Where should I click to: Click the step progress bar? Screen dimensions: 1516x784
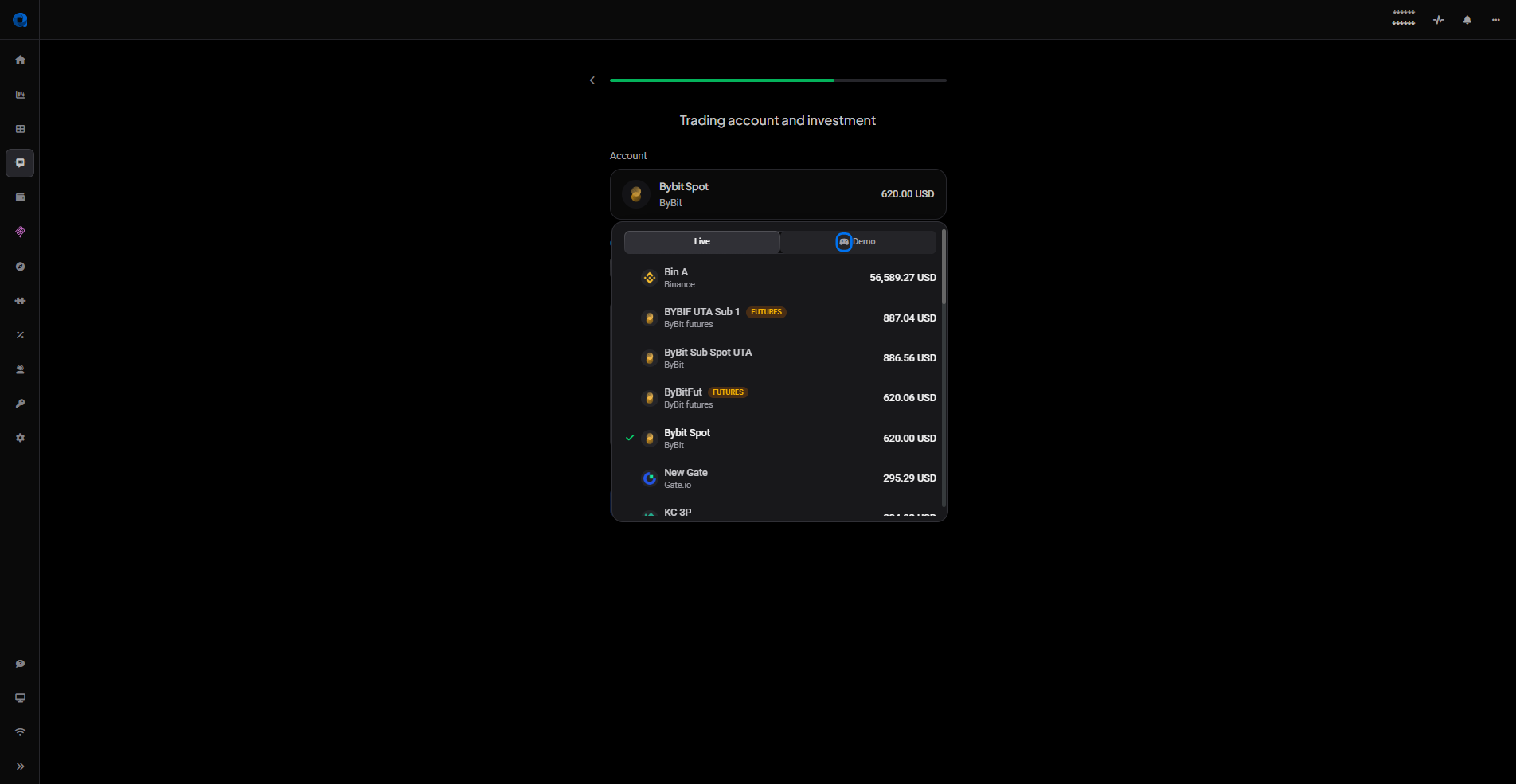[x=778, y=80]
